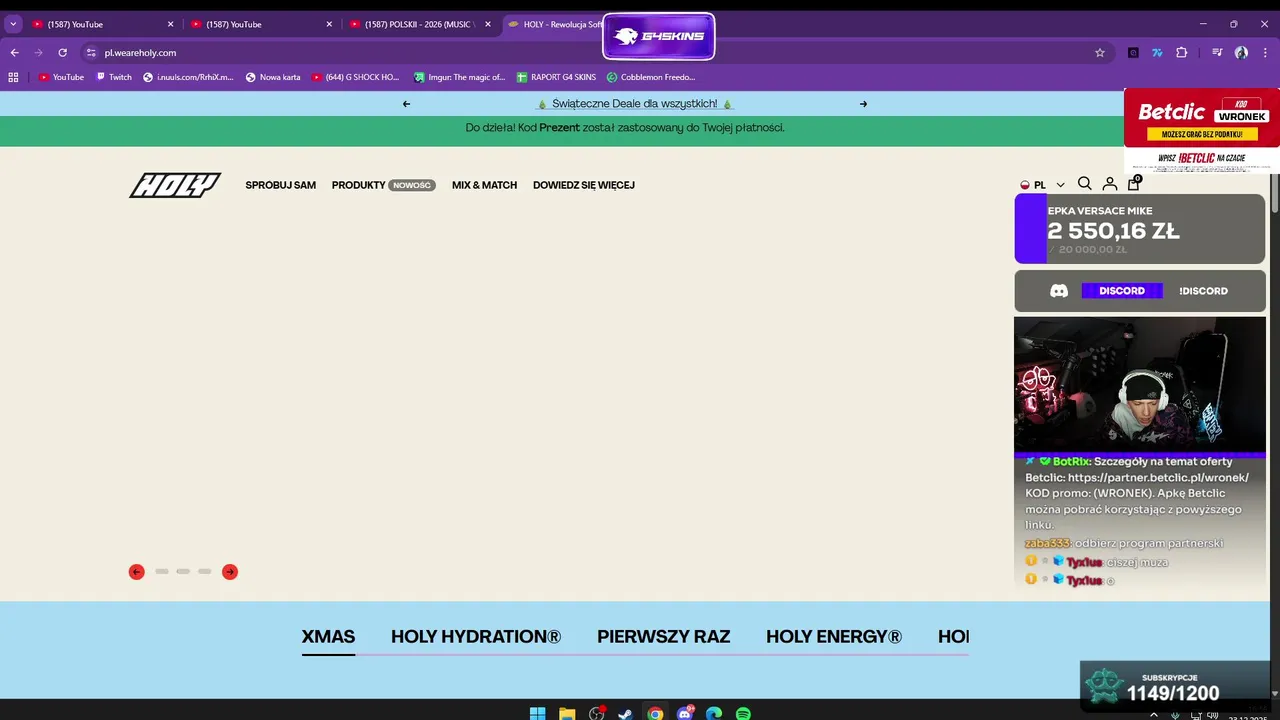The image size is (1280, 720).
Task: Select the HOLY HYDRATION® category tab
Action: (x=476, y=637)
